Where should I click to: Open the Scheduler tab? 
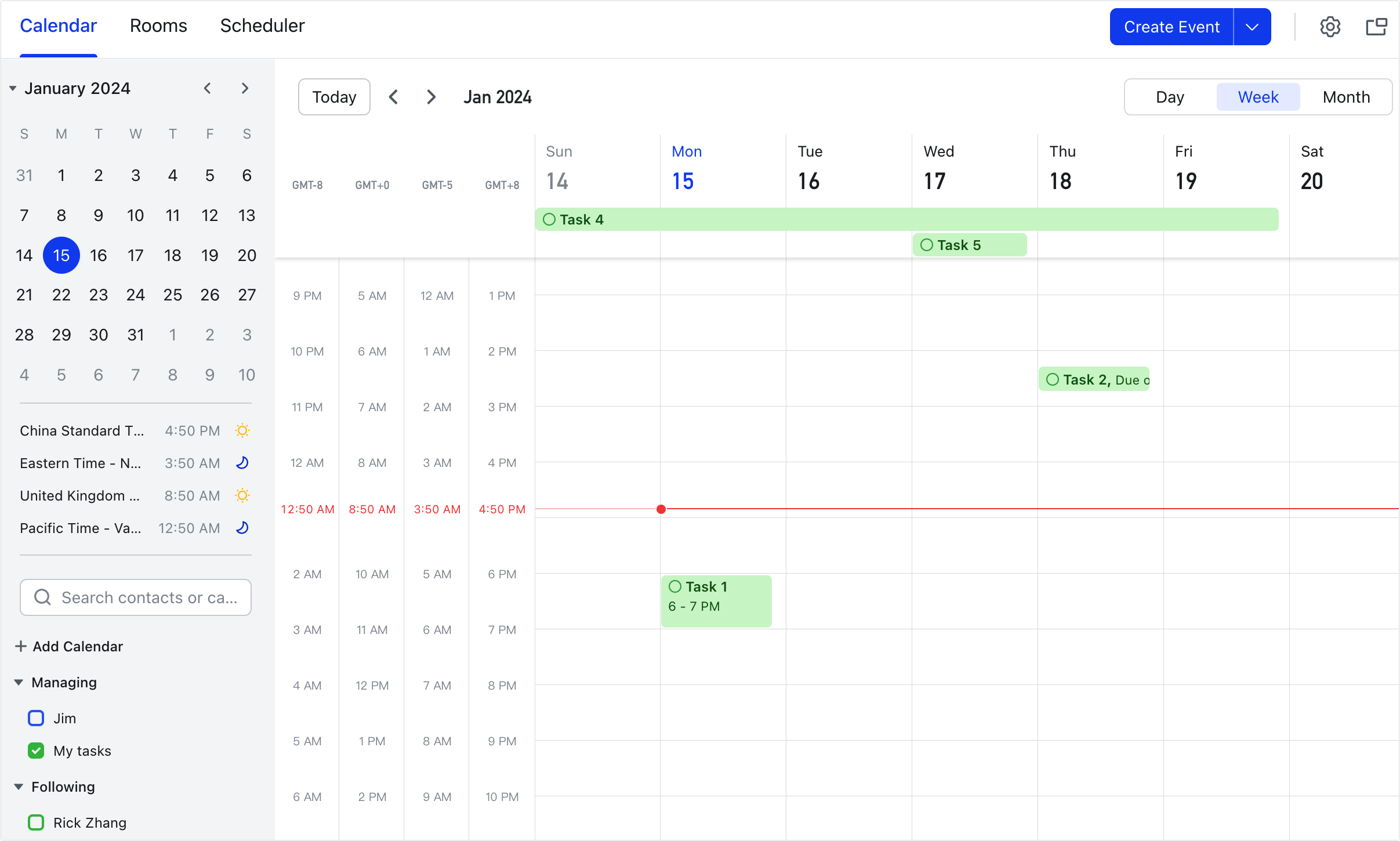(262, 26)
